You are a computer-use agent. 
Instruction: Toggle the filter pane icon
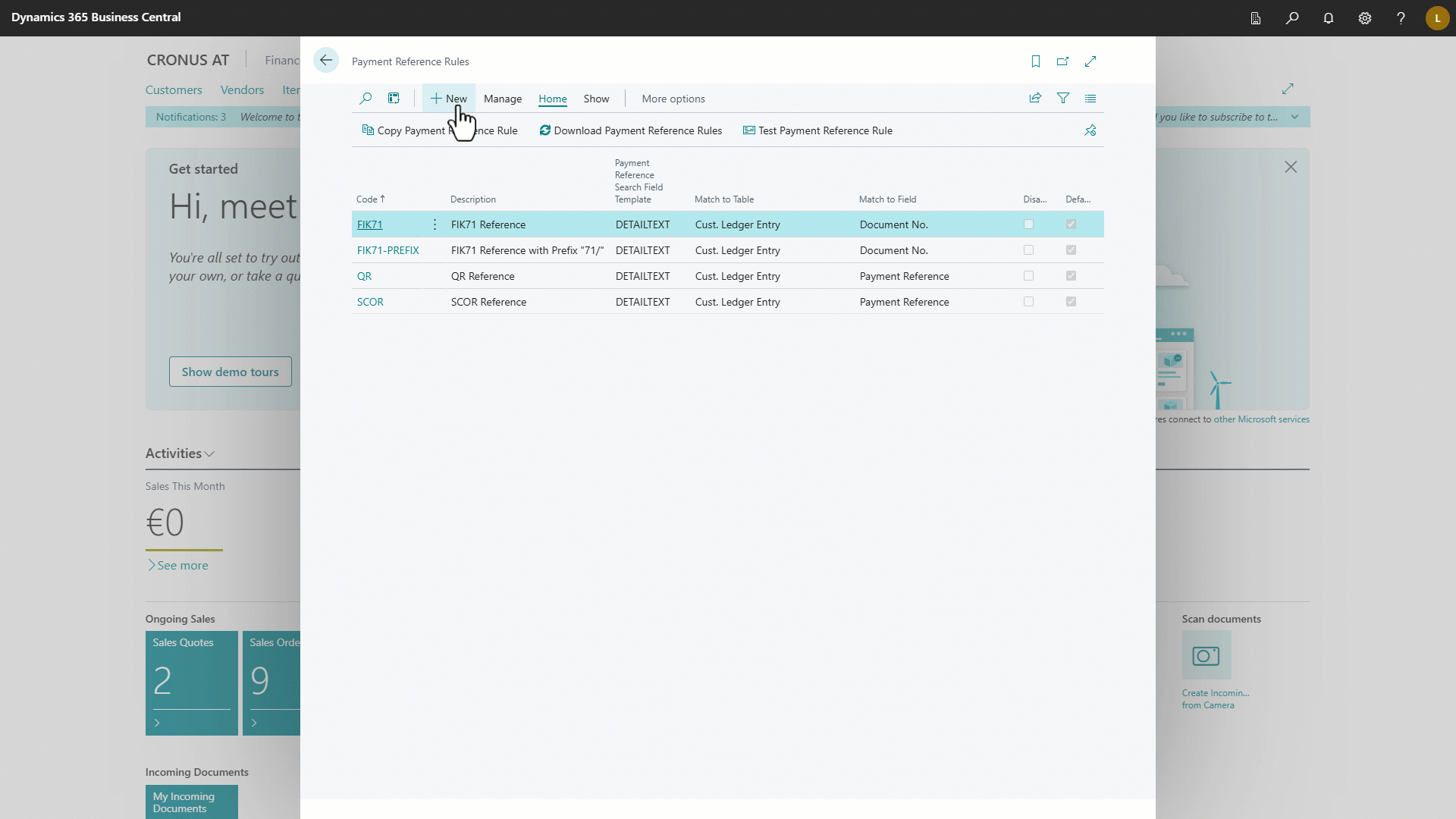pyautogui.click(x=1063, y=98)
